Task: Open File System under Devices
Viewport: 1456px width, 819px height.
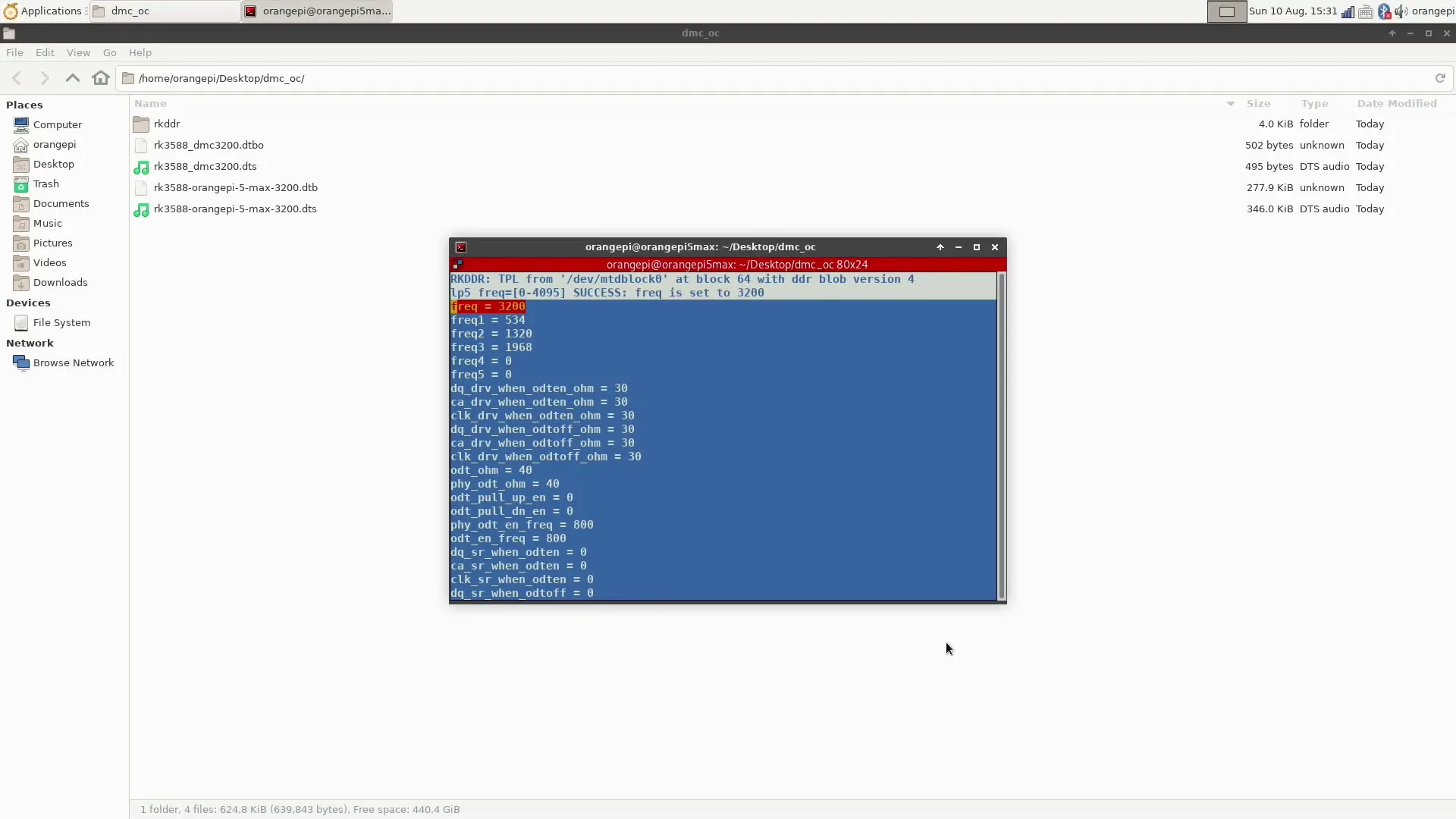Action: pyautogui.click(x=61, y=322)
